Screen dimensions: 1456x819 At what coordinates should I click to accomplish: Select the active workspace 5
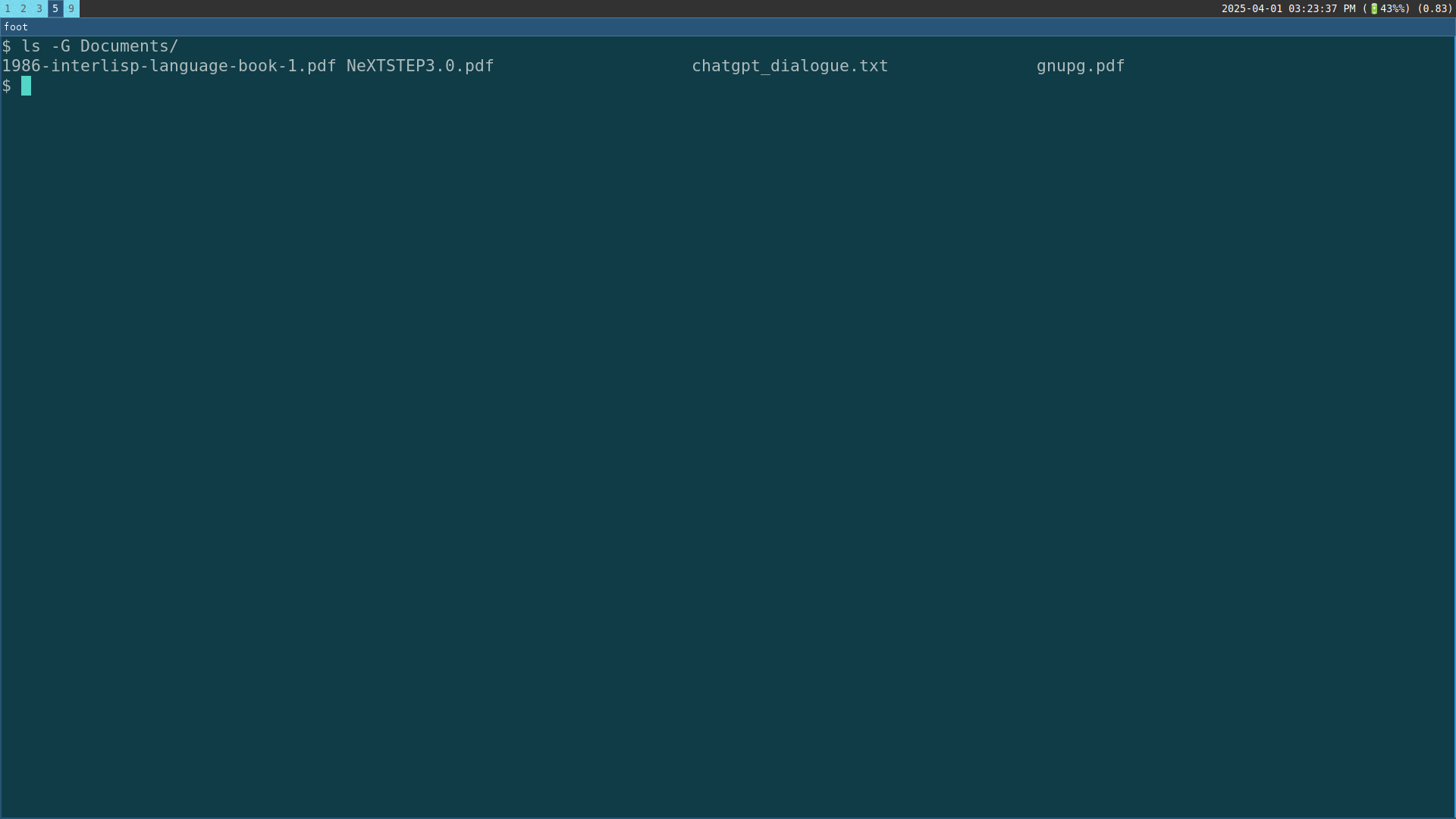tap(55, 8)
